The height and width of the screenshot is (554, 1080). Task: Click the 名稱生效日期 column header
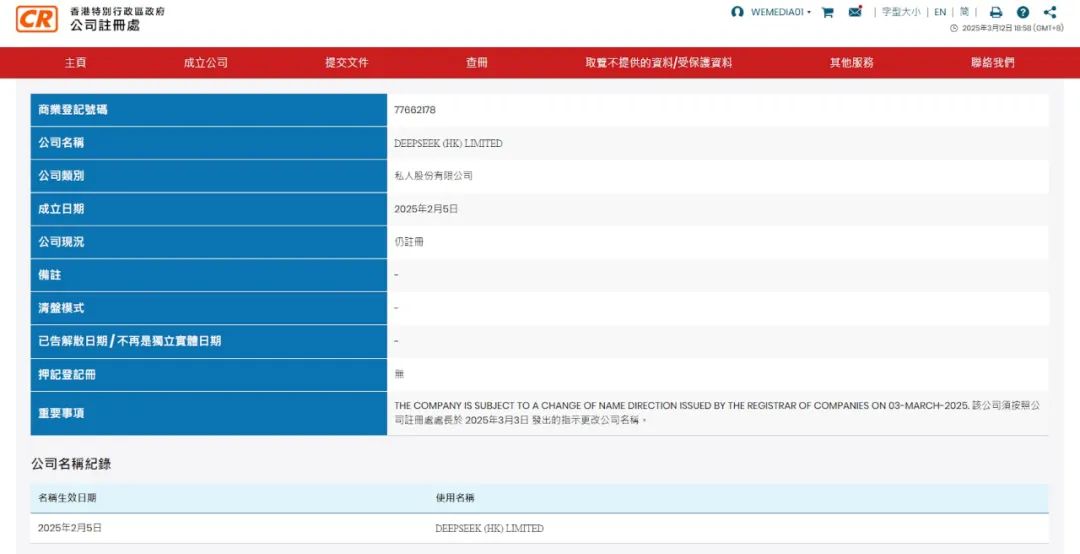(x=68, y=497)
